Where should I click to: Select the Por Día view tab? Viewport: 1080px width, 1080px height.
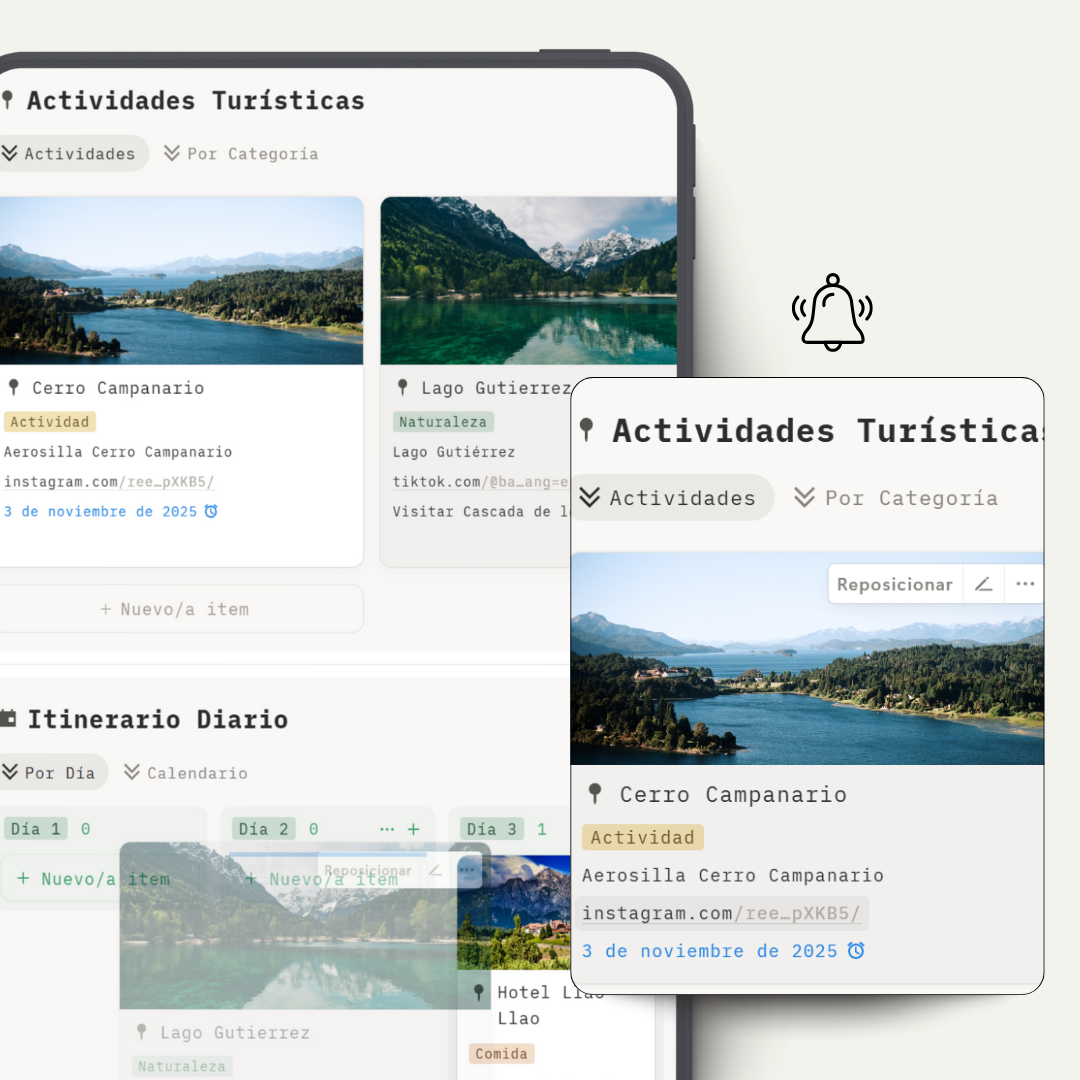point(50,773)
